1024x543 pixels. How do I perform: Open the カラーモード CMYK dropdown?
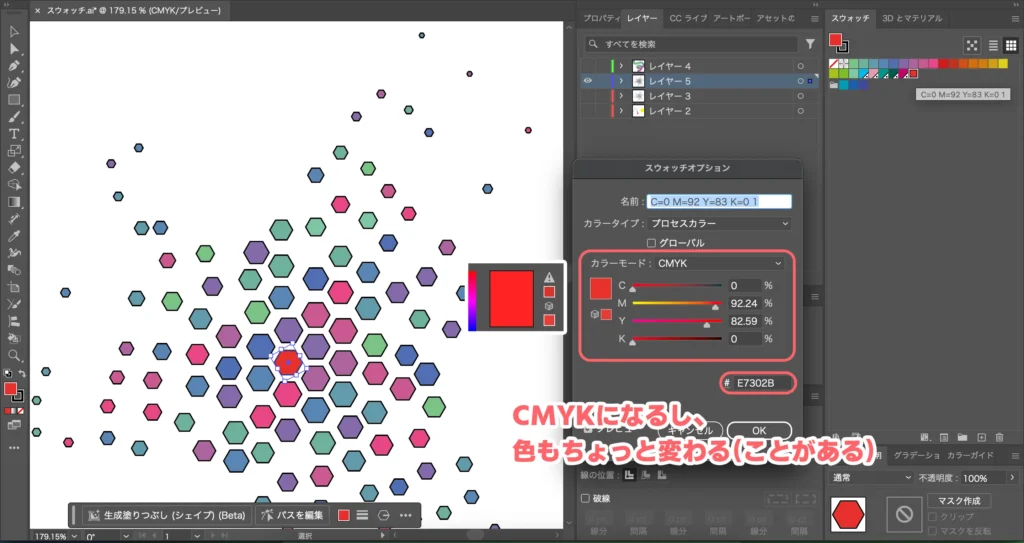(719, 263)
